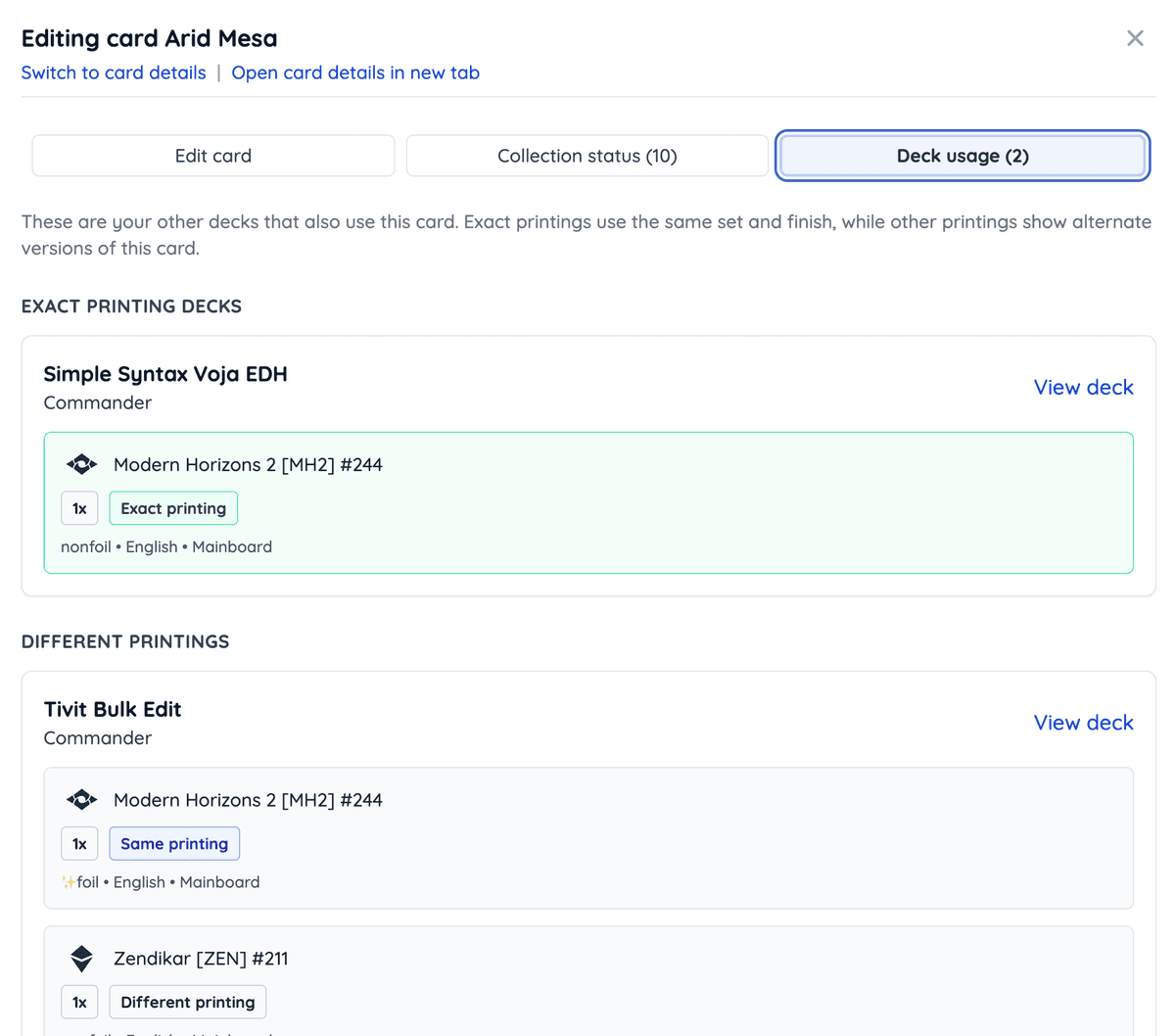Click MH2 set icon in Voja deck card

click(81, 464)
